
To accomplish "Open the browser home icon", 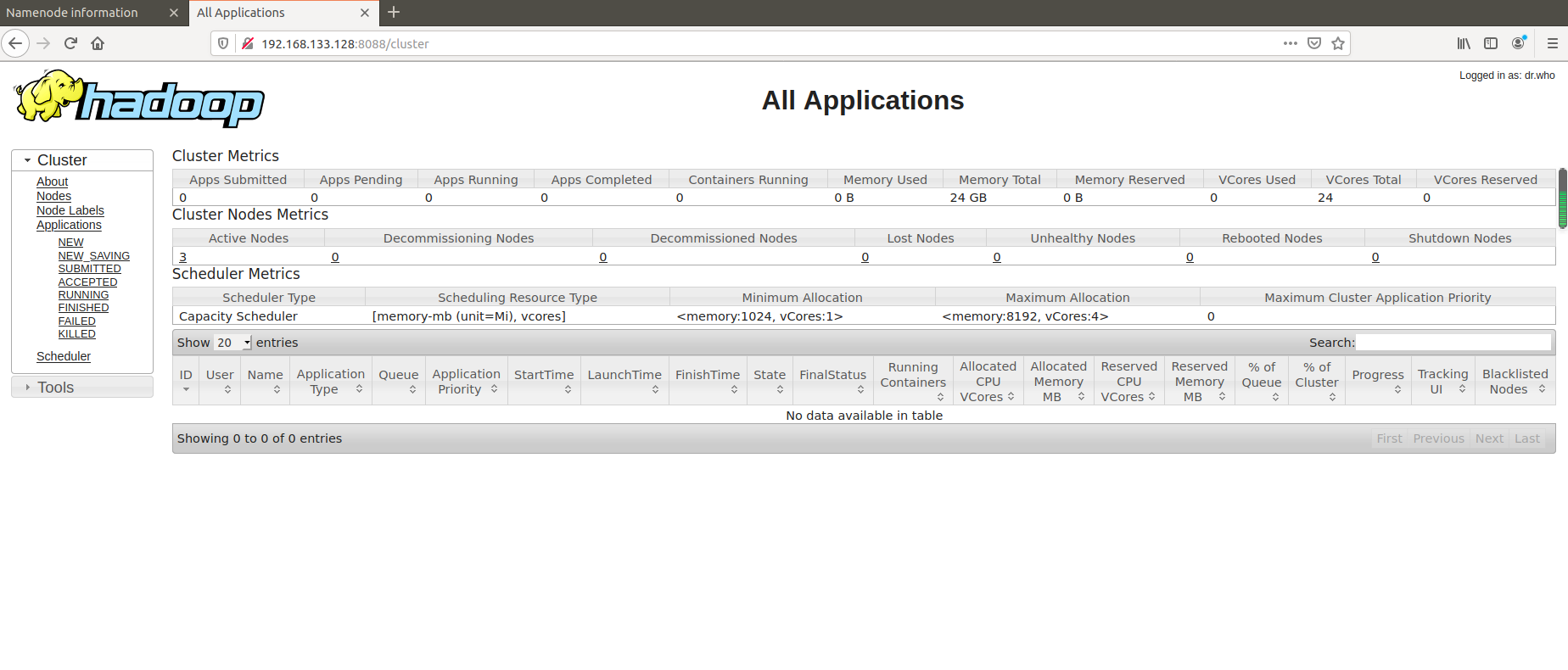I will [98, 43].
